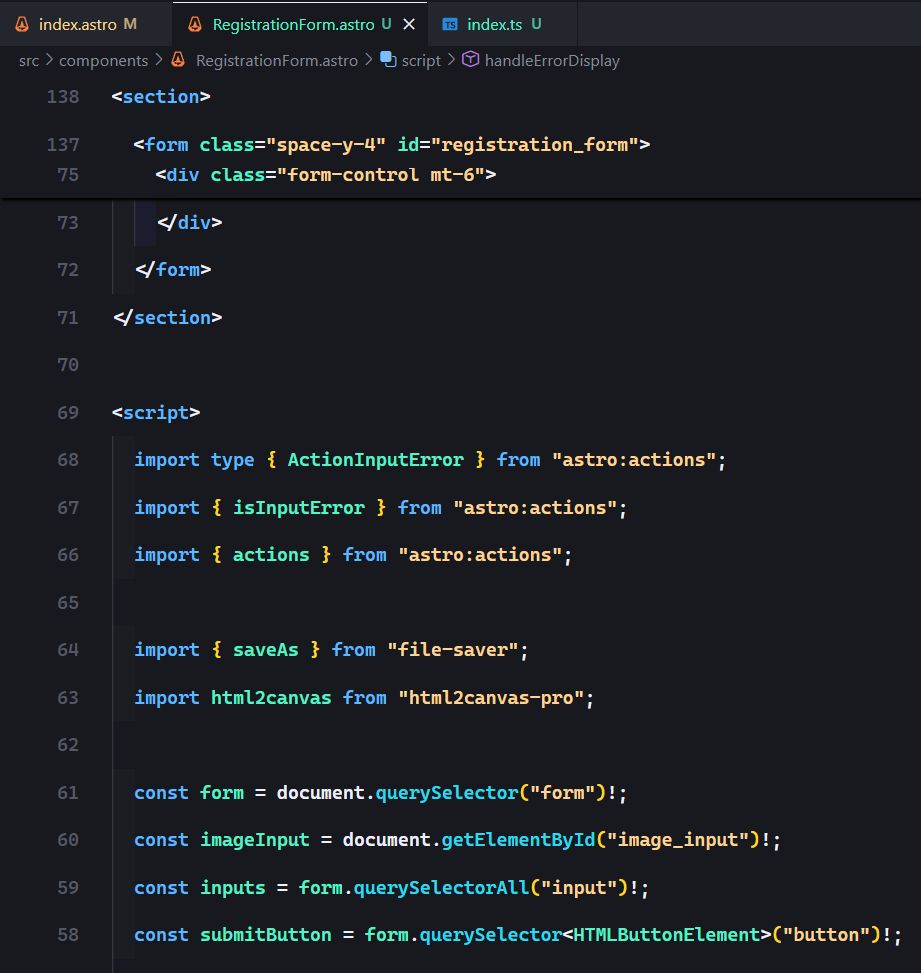
Task: Click the closing </form> tag
Action: pyautogui.click(x=173, y=270)
